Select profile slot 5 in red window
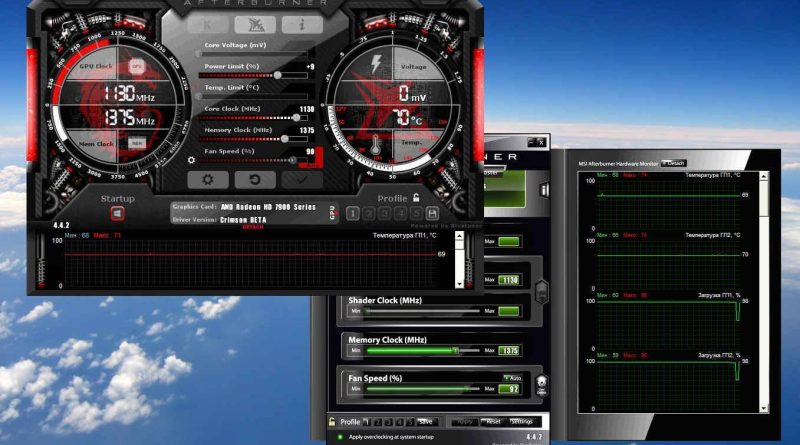 pos(416,213)
